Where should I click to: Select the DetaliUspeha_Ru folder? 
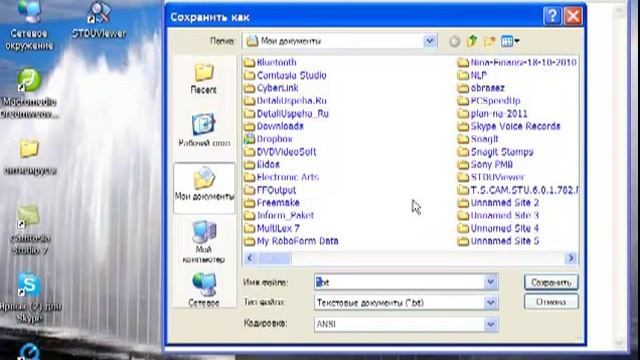287,114
